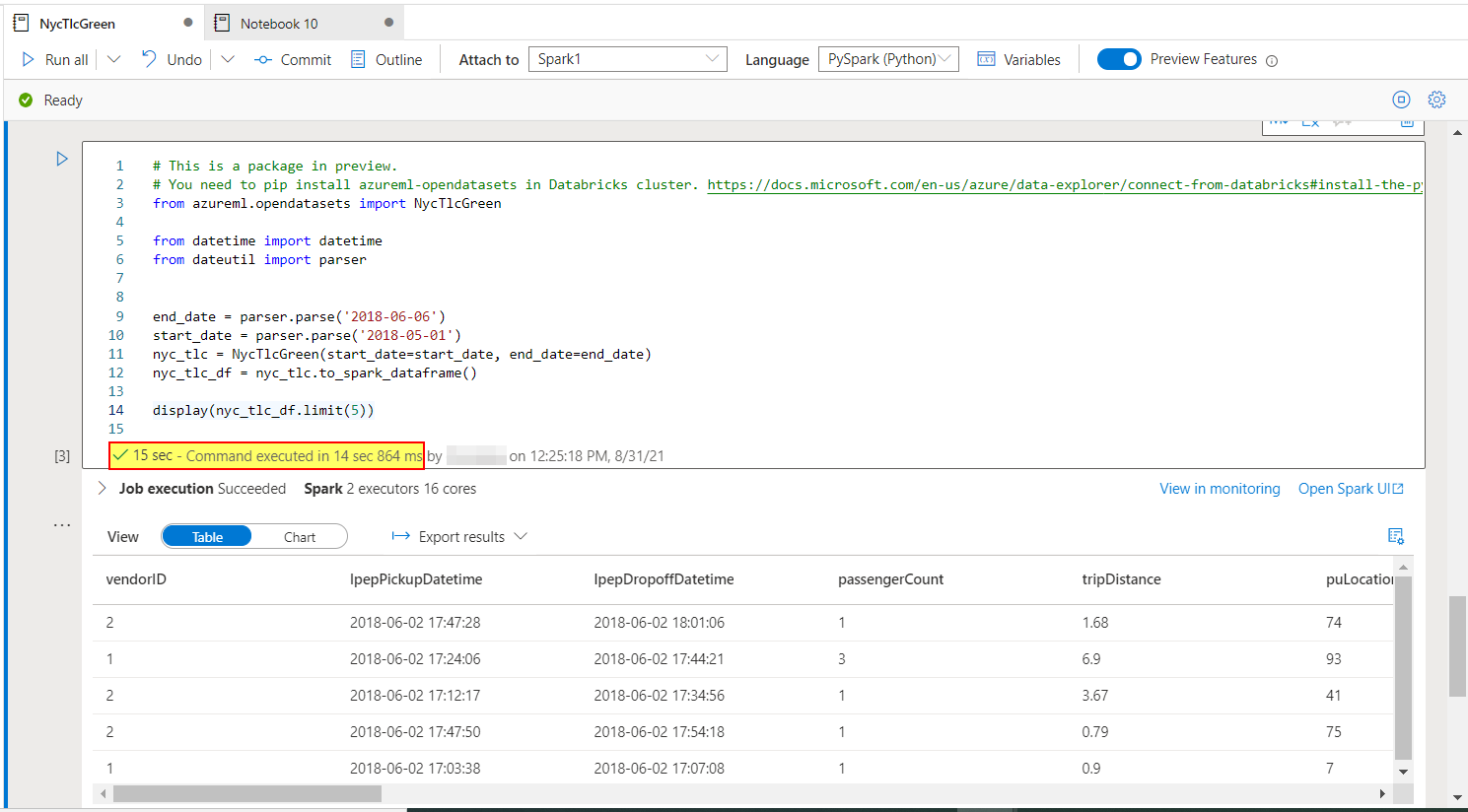Select the dropoff time 2018-06-02 17:34:56
The image size is (1468, 812).
[x=659, y=696]
